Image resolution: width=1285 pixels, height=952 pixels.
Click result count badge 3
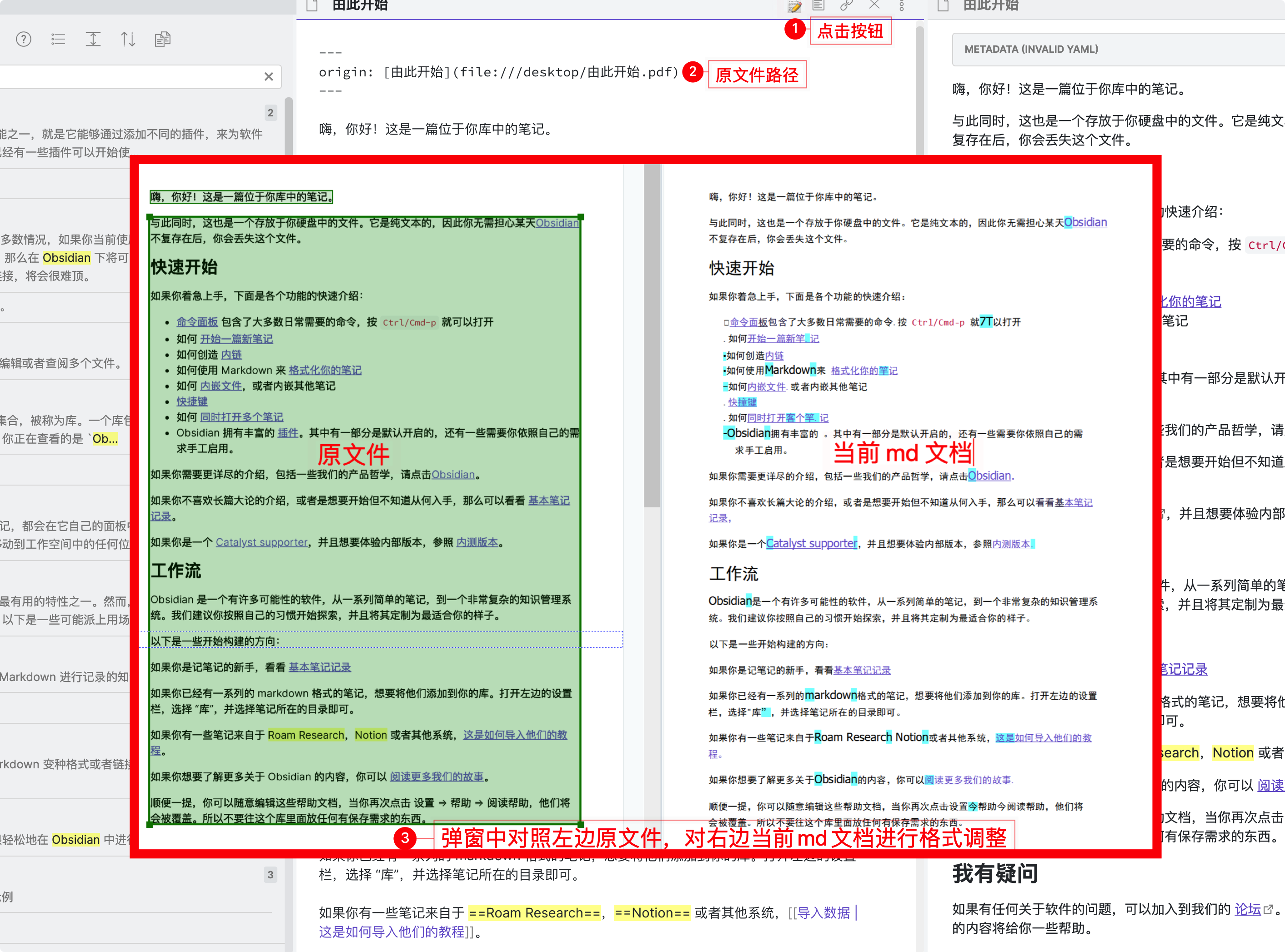click(x=270, y=875)
